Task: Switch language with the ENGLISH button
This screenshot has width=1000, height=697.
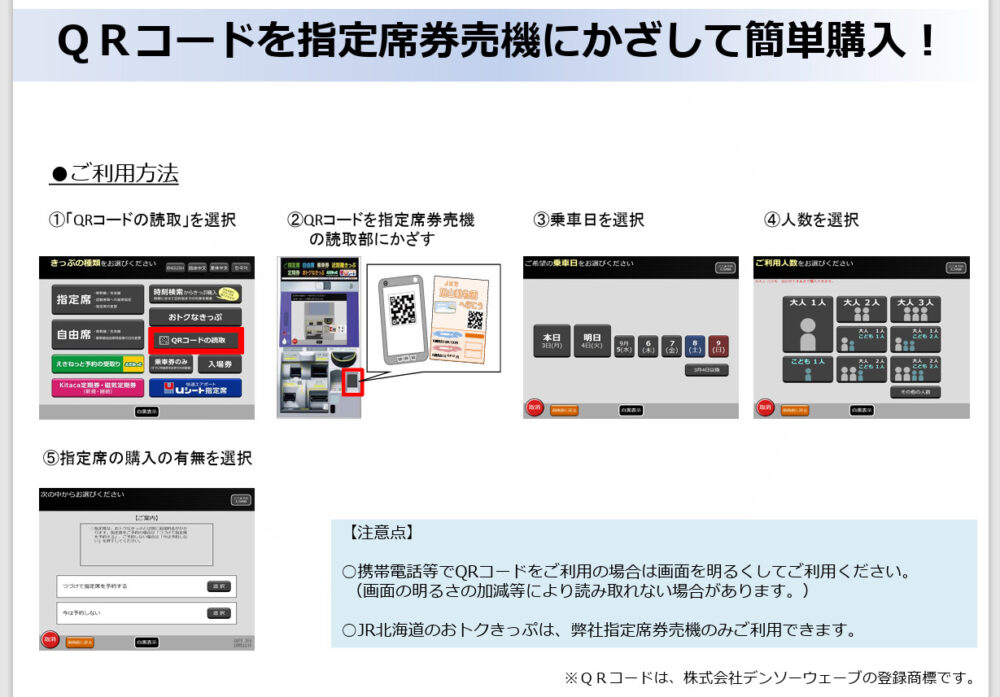Action: [175, 268]
